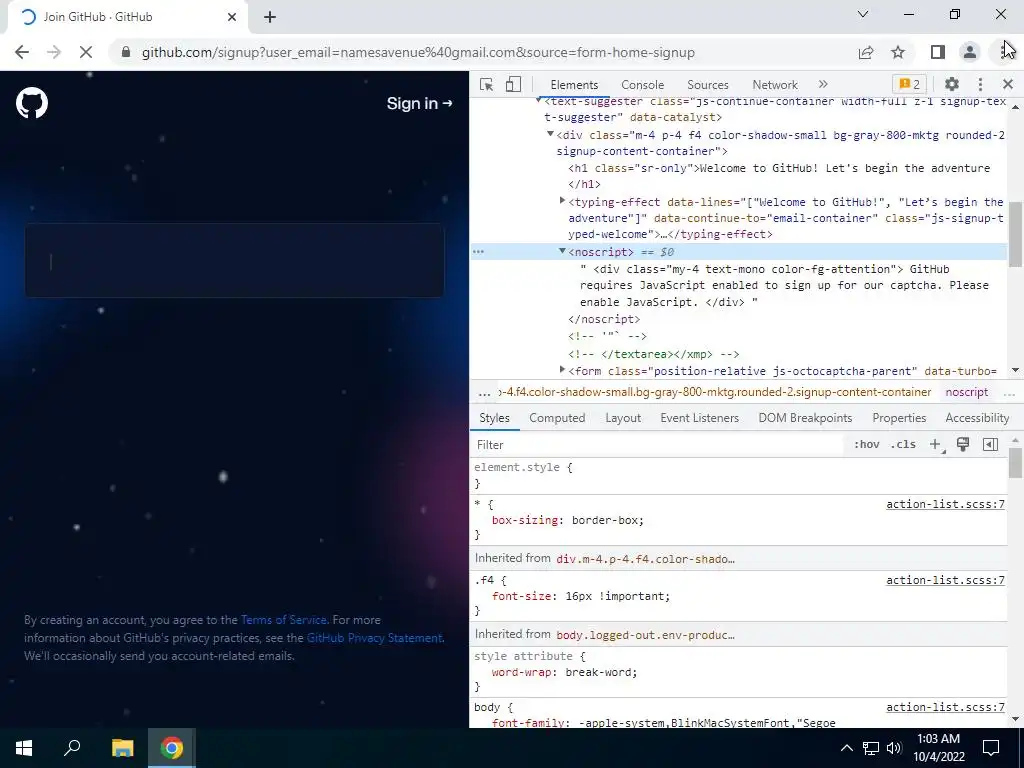This screenshot has width=1024, height=768.
Task: Click the GitHub octocat logo
Action: coord(32,103)
